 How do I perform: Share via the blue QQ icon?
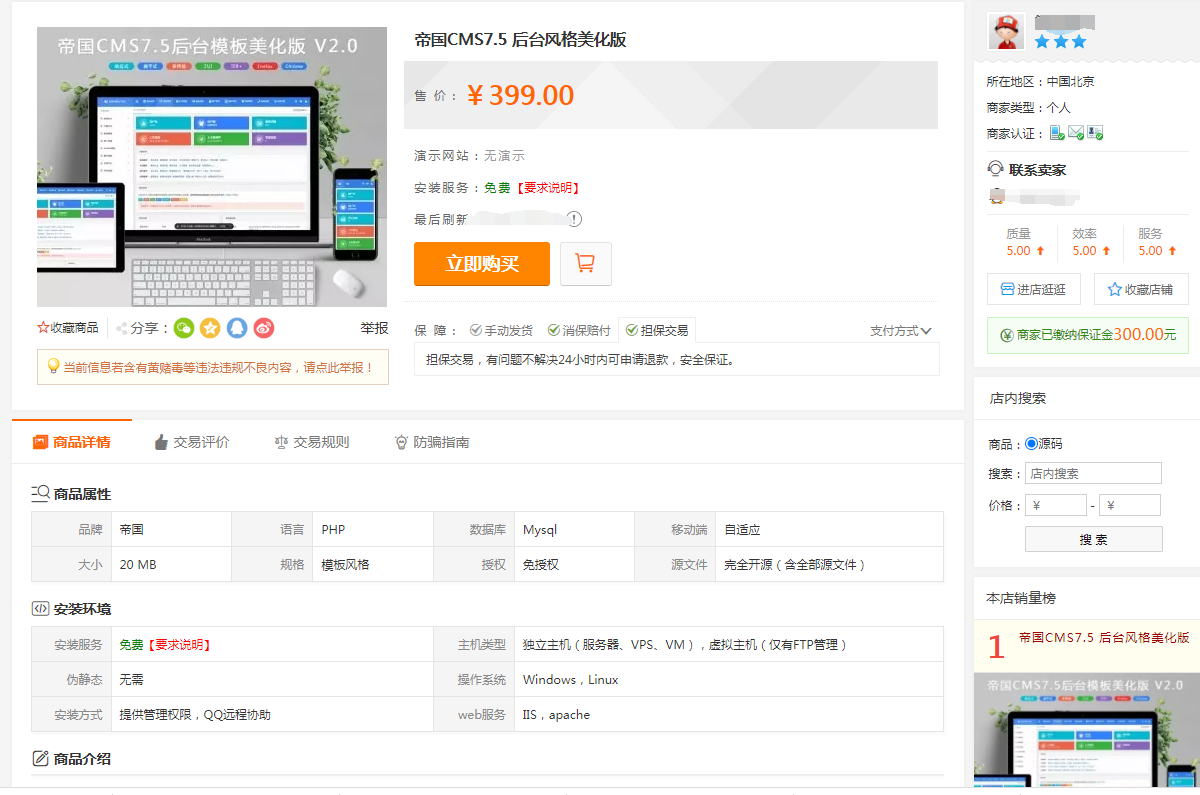coord(237,328)
